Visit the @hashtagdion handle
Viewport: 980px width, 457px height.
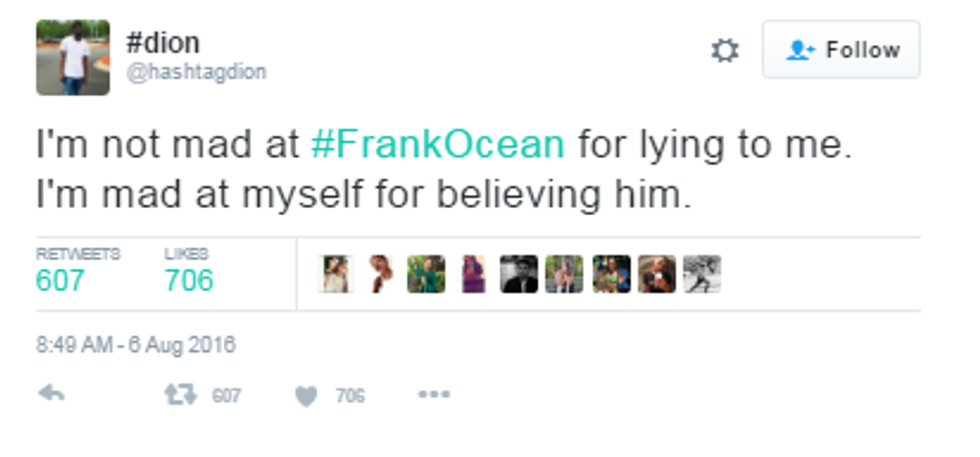click(x=196, y=72)
